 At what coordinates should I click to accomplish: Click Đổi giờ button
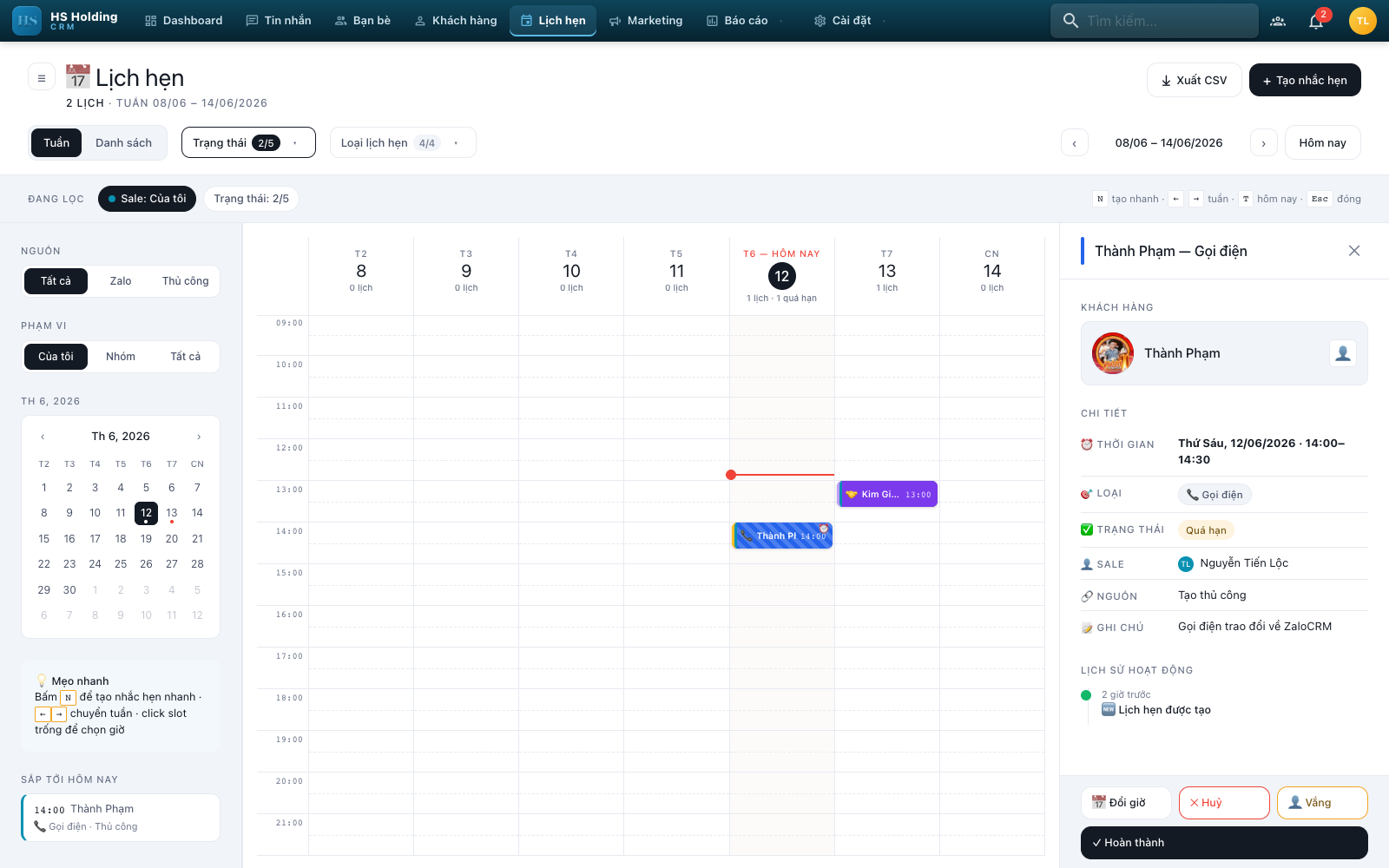pos(1126,803)
